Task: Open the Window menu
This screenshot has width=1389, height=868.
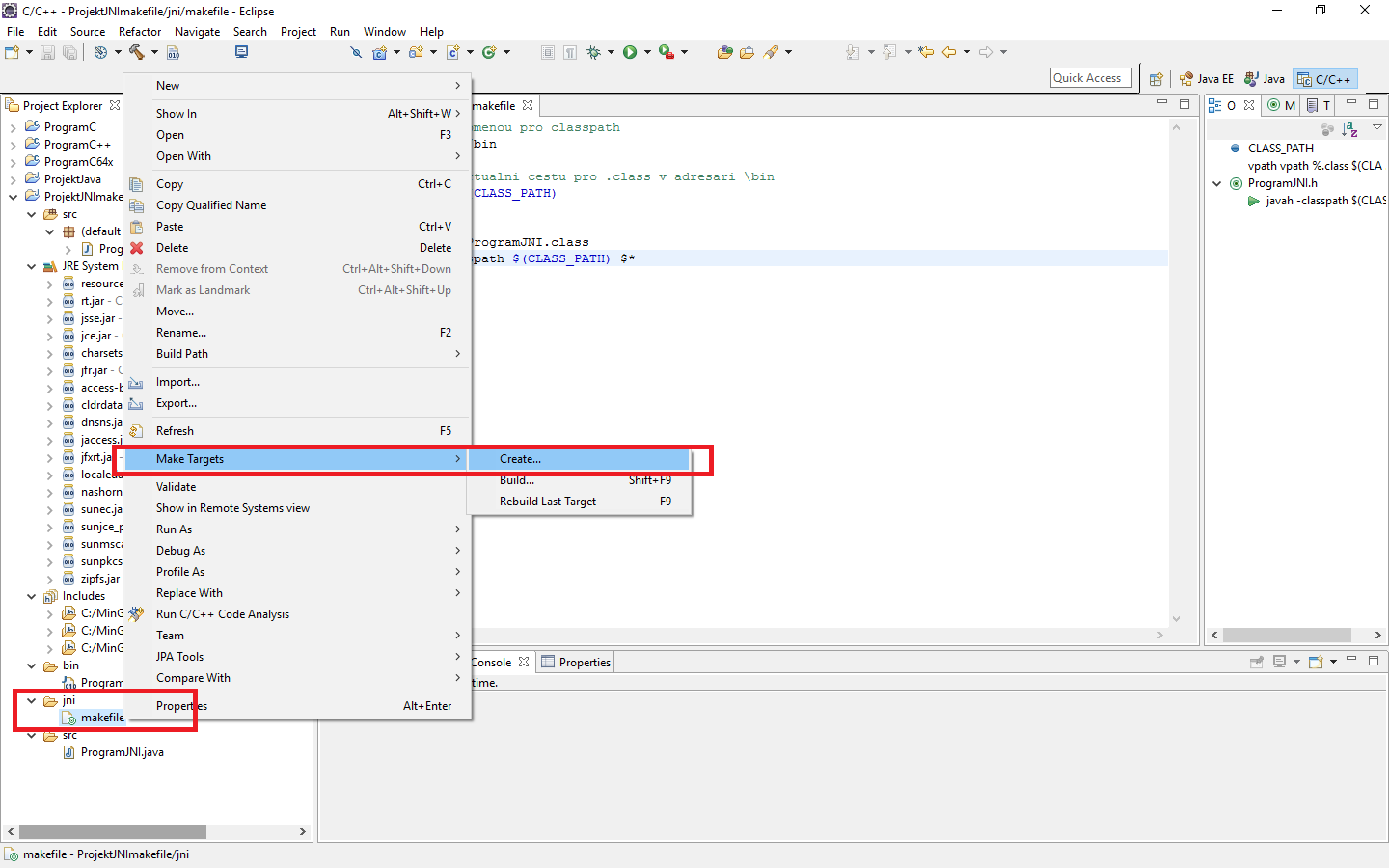Action: [x=385, y=31]
